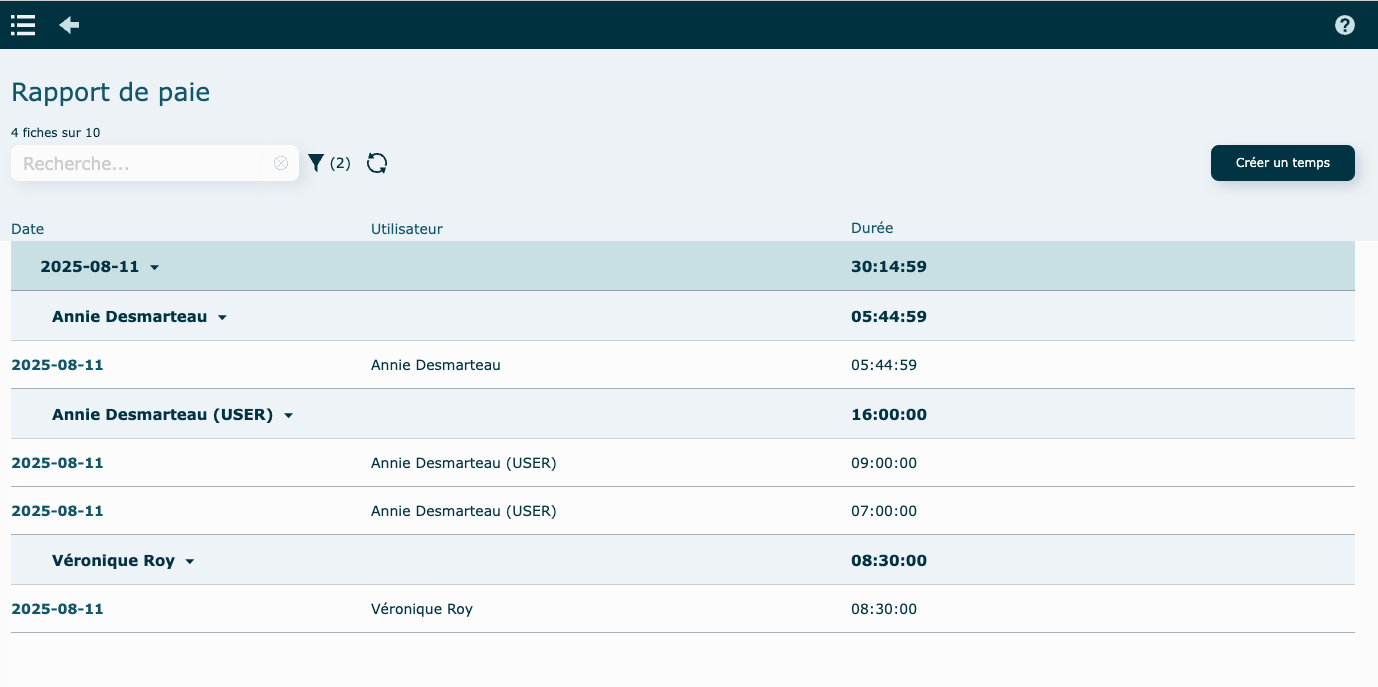Open the help question mark icon

click(x=1345, y=25)
